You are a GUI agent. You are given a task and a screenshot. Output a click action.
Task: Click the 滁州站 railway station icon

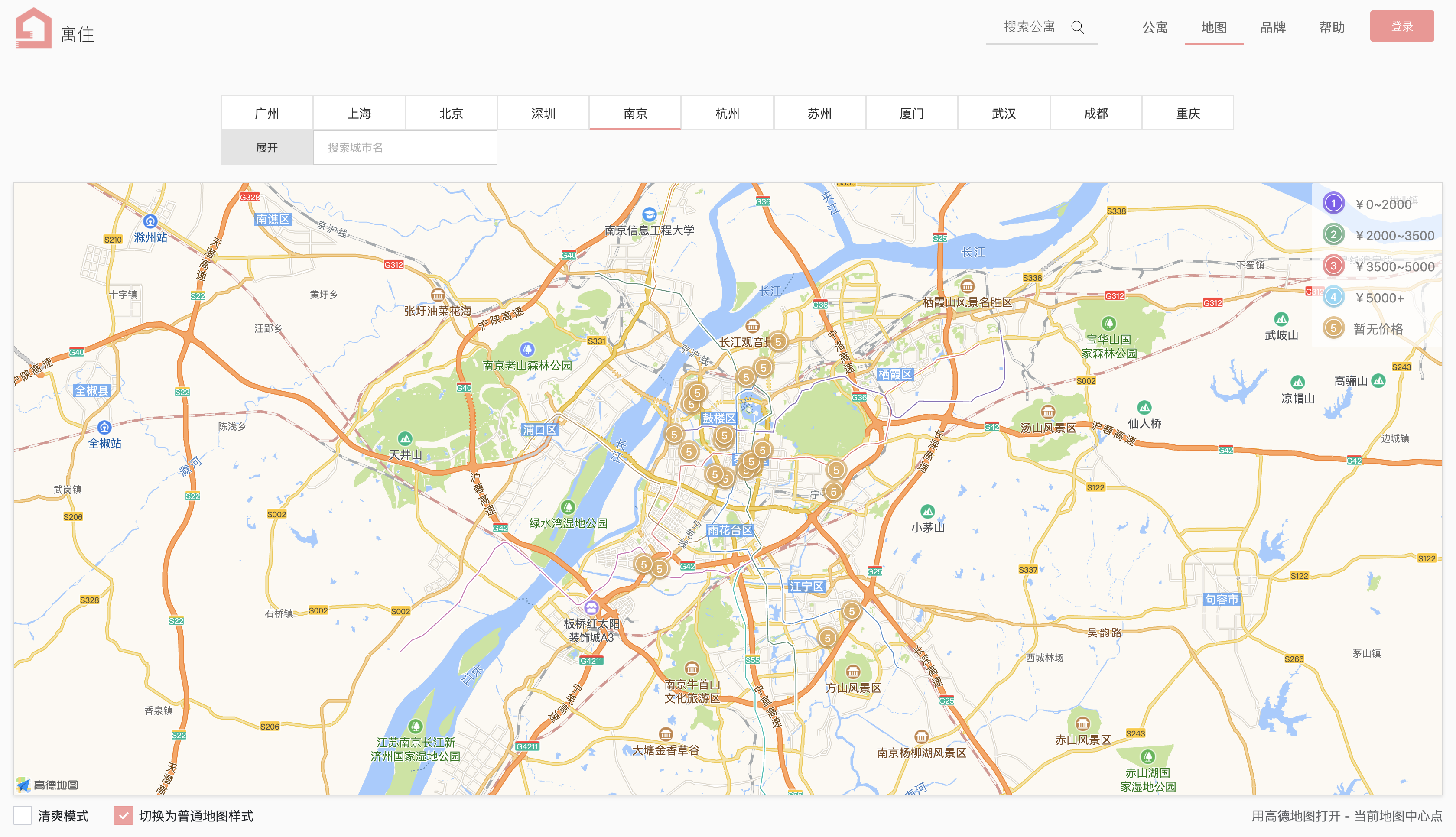150,221
